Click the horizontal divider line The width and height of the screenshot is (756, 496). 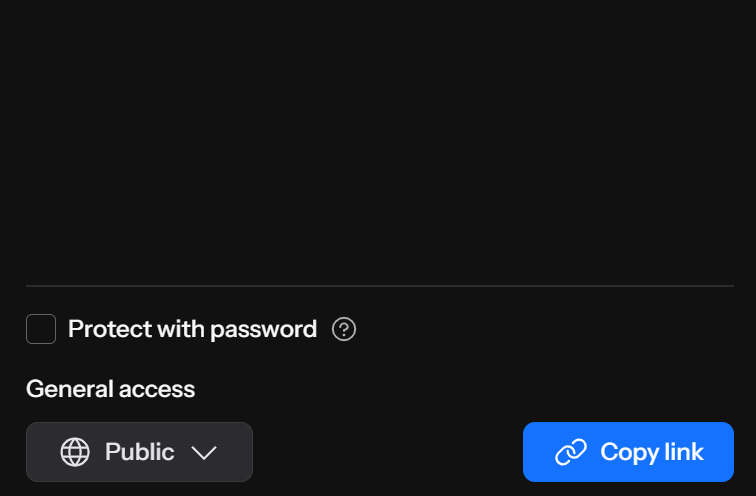380,286
